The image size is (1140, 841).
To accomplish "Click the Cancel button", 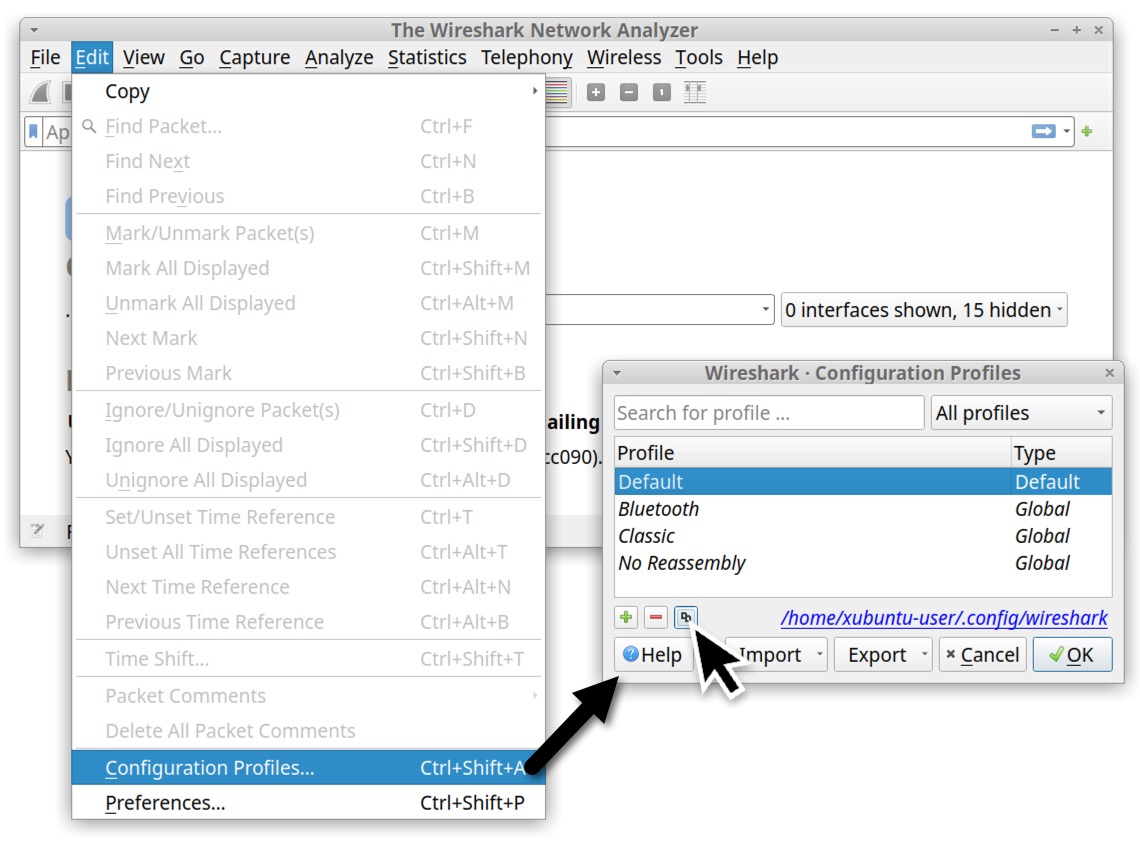I will click(982, 655).
